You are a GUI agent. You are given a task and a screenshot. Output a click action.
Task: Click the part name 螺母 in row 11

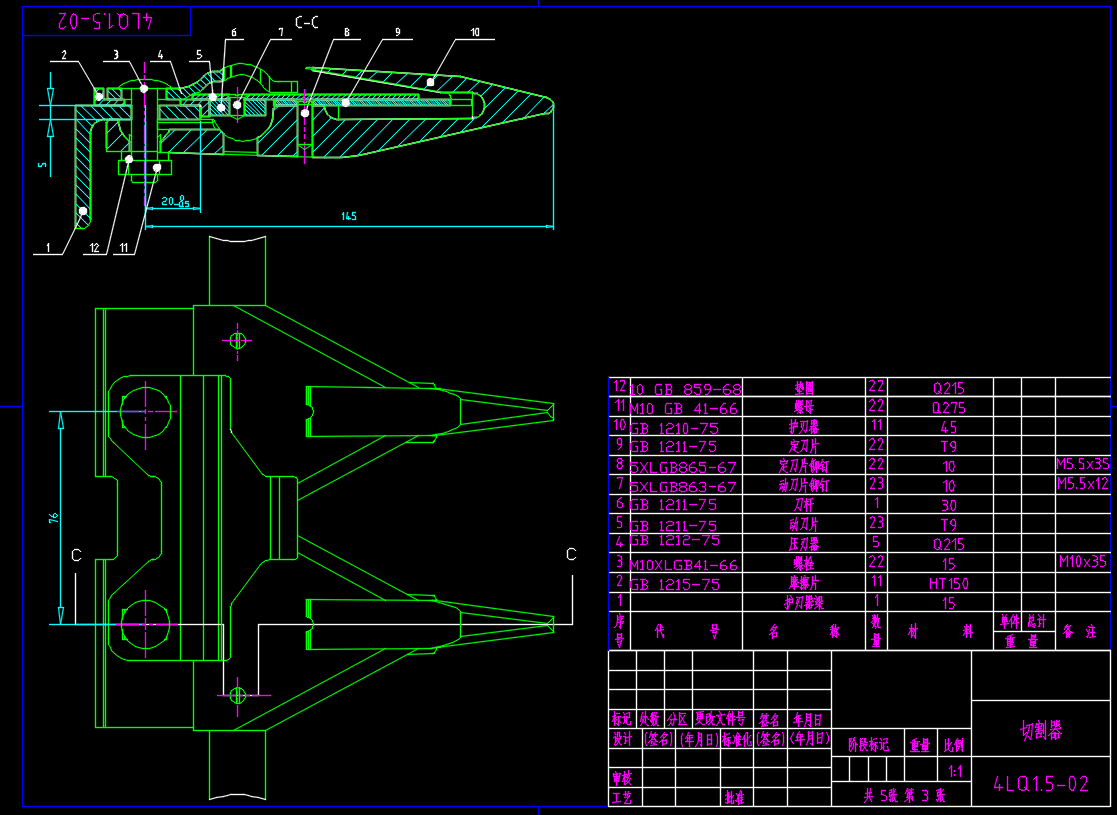click(804, 407)
